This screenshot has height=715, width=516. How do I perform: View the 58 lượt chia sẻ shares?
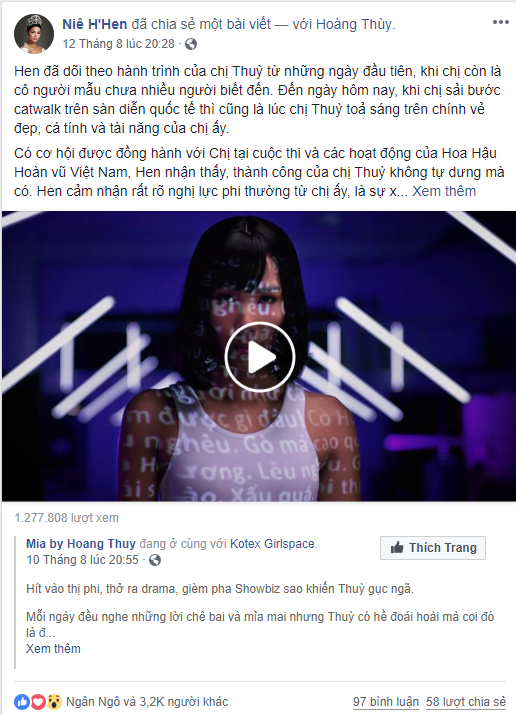coord(466,702)
